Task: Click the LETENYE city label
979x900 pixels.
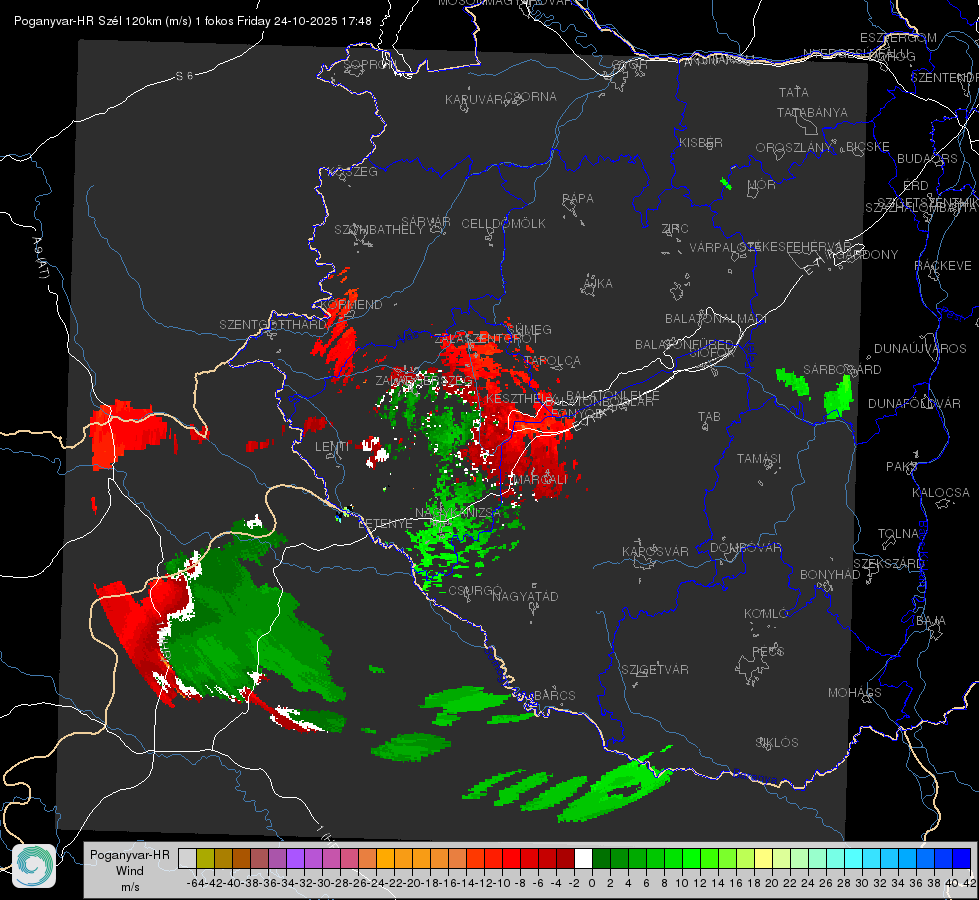Action: click(385, 523)
